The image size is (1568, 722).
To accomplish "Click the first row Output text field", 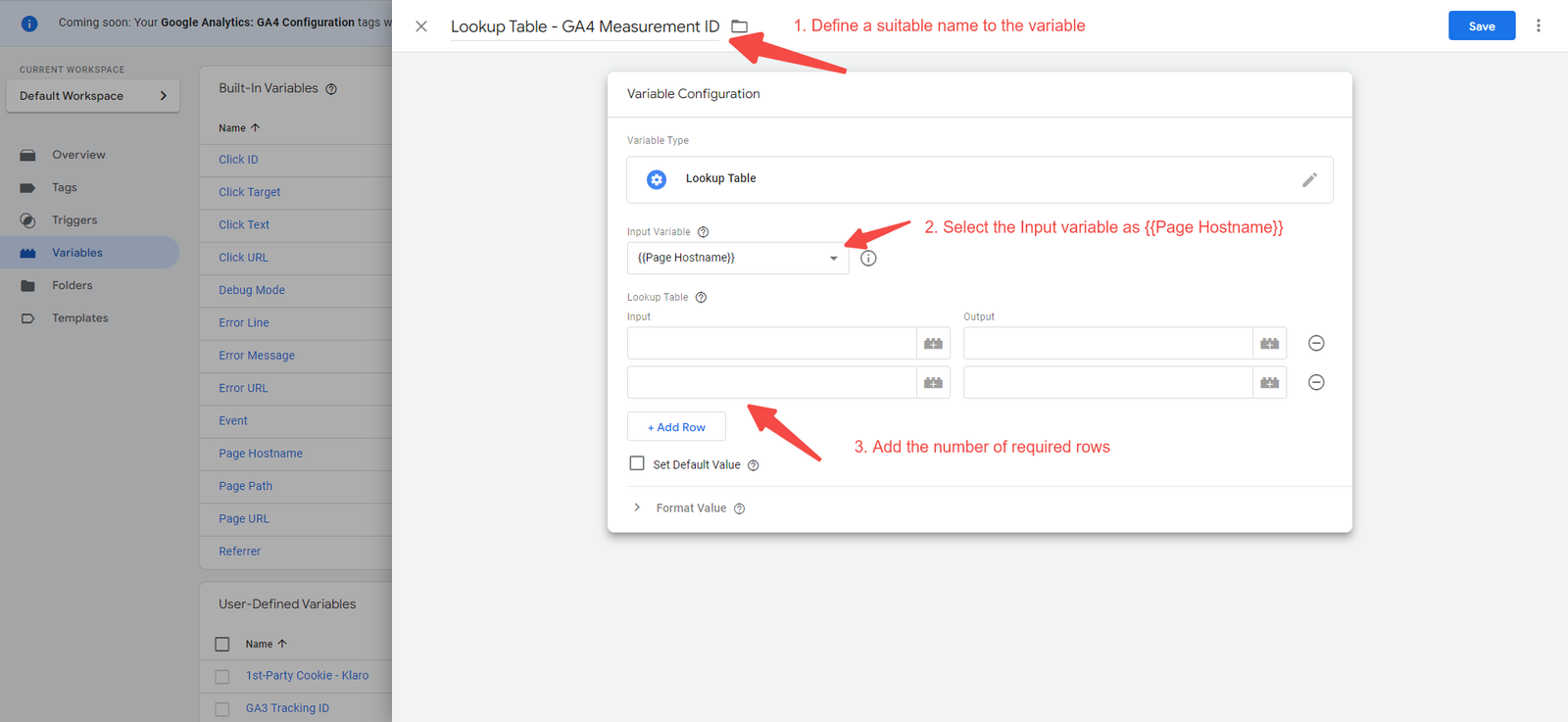I will 1108,343.
